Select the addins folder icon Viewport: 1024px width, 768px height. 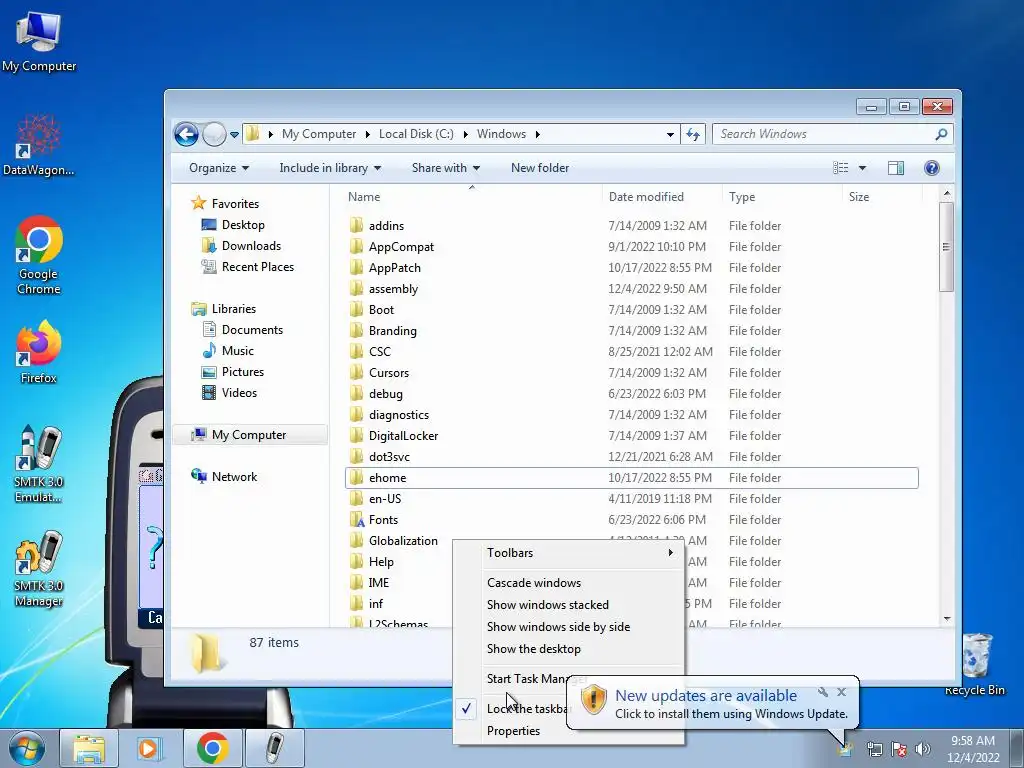click(x=356, y=225)
